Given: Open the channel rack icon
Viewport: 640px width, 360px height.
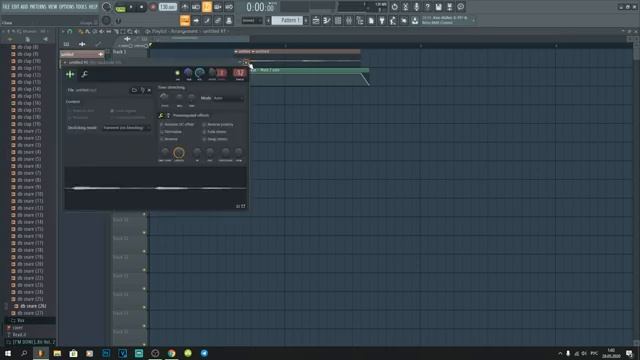Looking at the screenshot, I should [338, 20].
